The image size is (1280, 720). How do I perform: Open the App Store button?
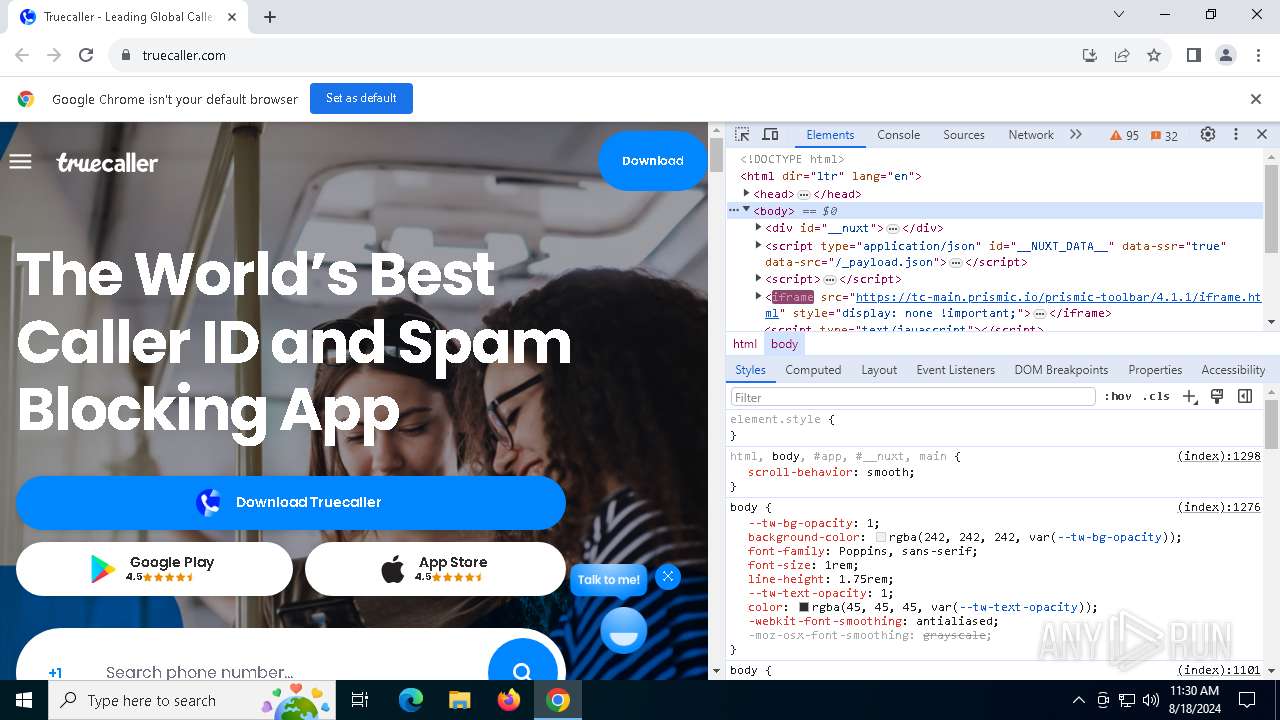click(x=435, y=569)
